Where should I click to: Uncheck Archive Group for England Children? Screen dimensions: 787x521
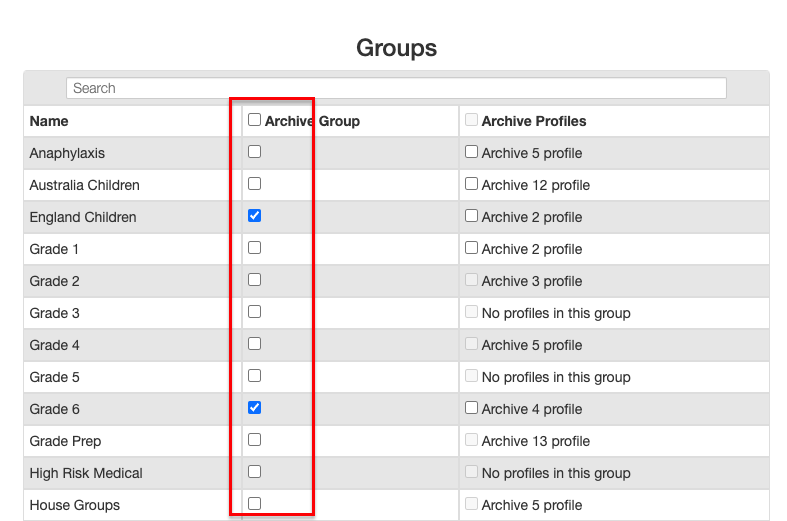(x=255, y=216)
